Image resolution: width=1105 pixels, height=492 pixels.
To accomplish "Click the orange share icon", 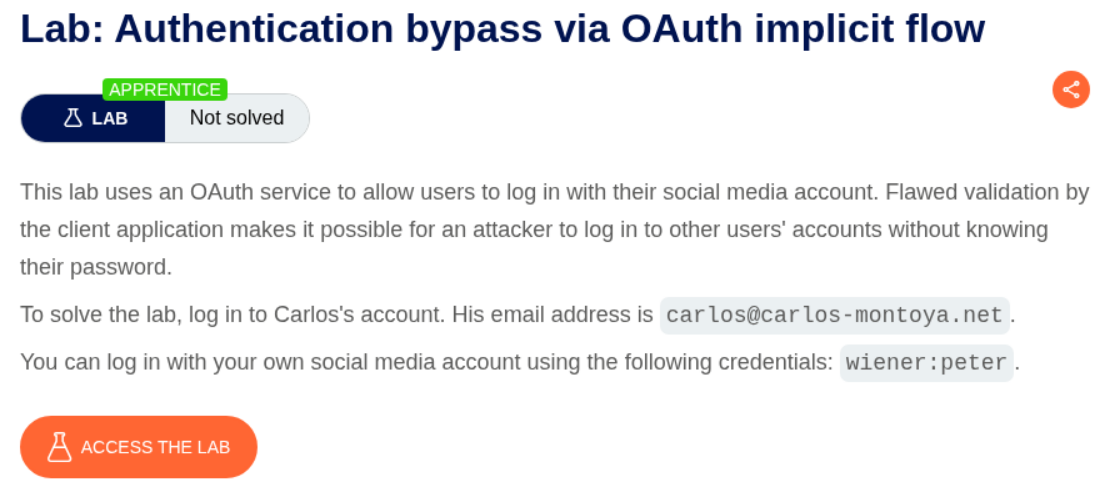I will (x=1071, y=90).
